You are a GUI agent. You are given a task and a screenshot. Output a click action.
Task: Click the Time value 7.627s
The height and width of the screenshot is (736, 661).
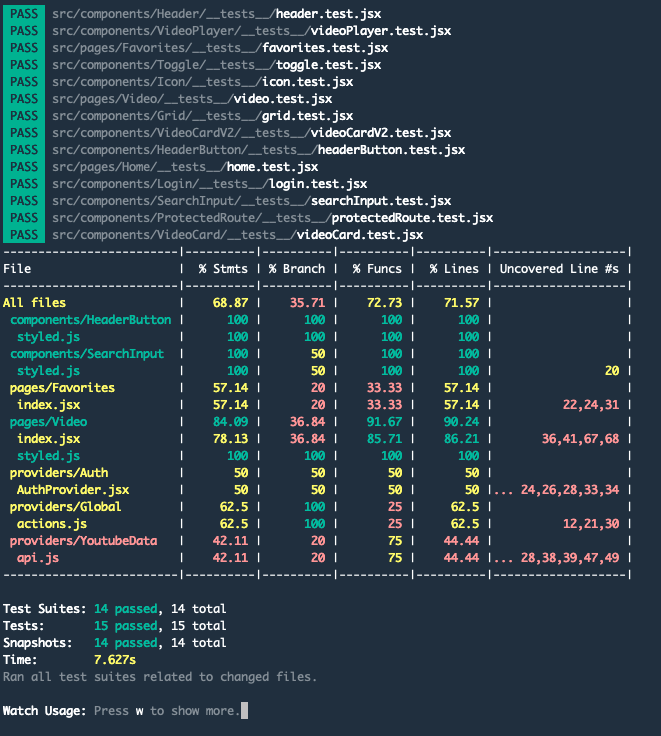pos(115,660)
